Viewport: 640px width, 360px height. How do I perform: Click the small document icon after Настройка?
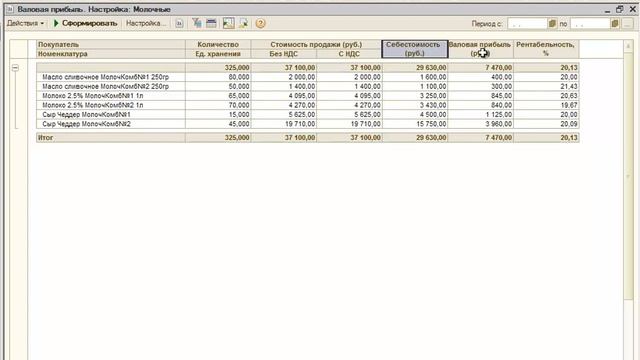(179, 23)
